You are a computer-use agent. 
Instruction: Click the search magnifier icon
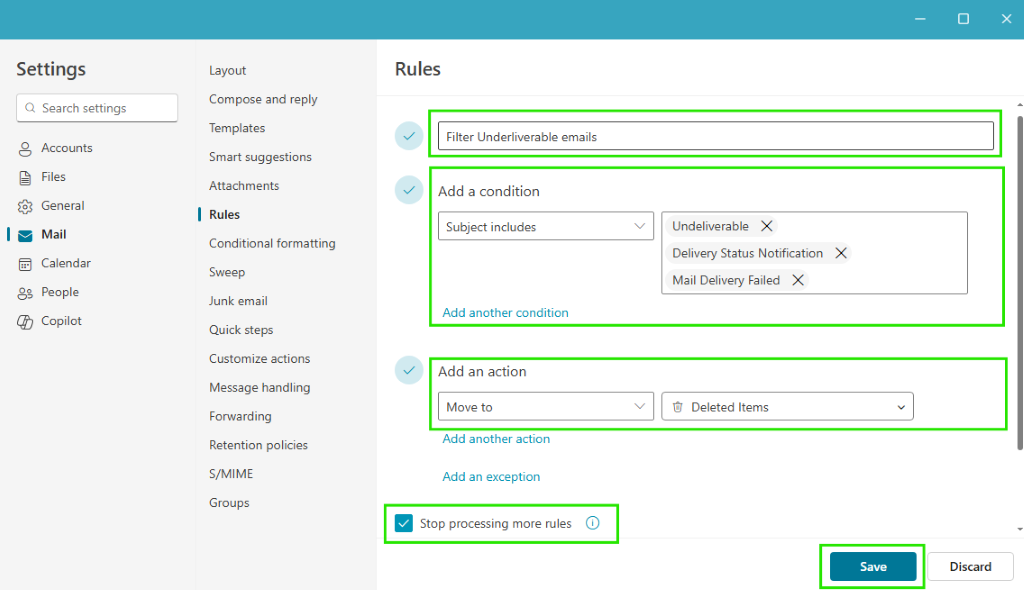(x=30, y=108)
